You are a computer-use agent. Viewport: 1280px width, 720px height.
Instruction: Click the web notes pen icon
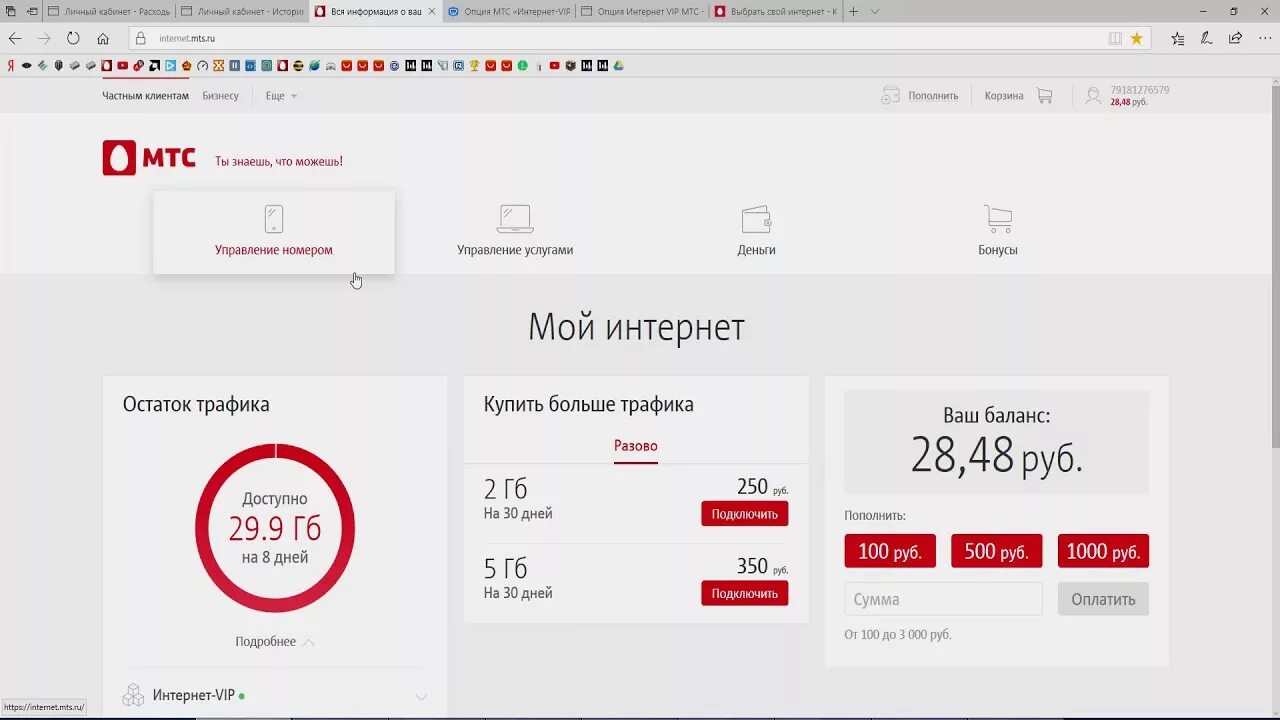pyautogui.click(x=1206, y=38)
